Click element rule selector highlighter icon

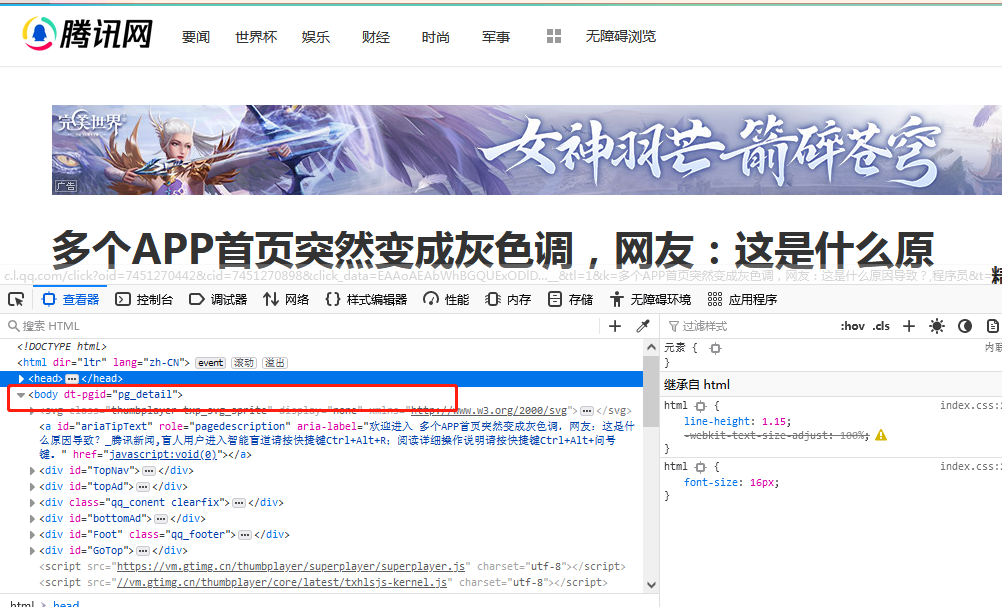715,348
